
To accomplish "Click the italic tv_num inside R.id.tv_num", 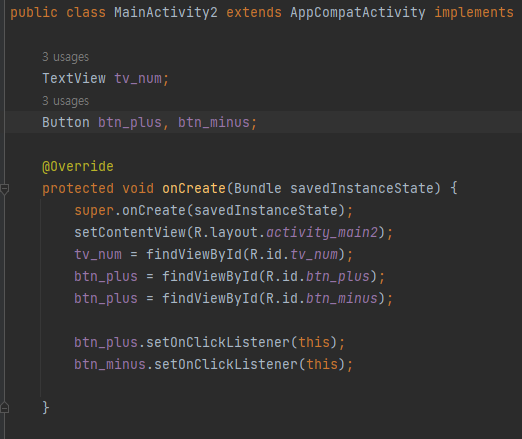I will pos(314,254).
